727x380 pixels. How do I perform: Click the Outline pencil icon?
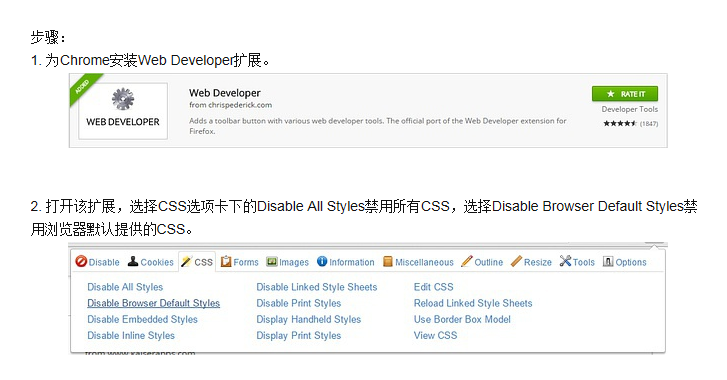pos(466,261)
